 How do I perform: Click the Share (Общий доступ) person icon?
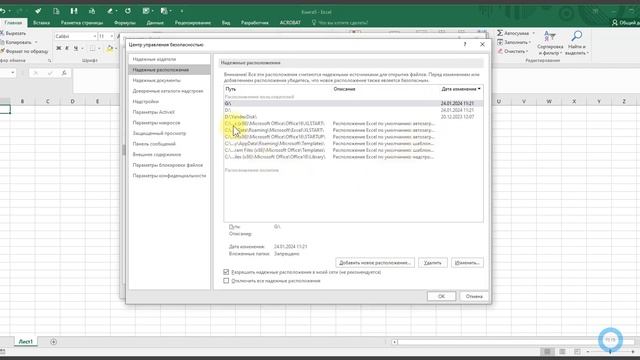615,23
